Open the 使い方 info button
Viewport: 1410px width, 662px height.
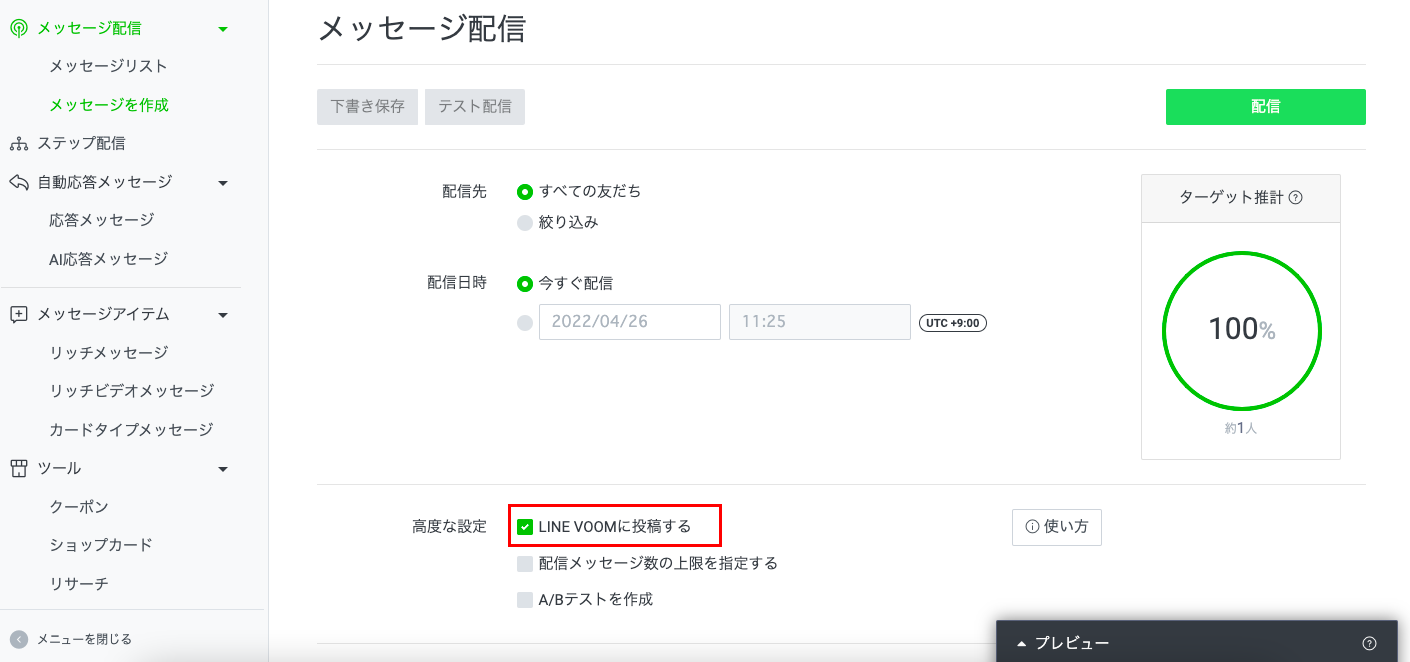[1056, 527]
